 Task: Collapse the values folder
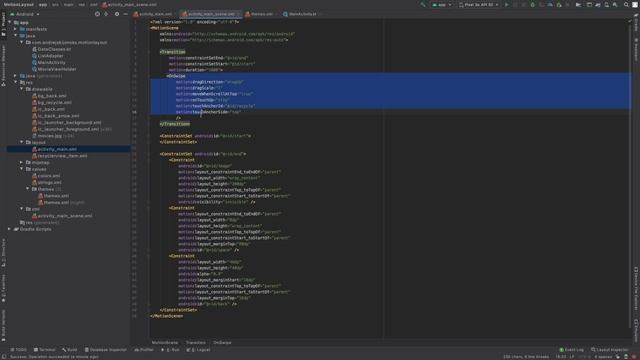[x=22, y=169]
